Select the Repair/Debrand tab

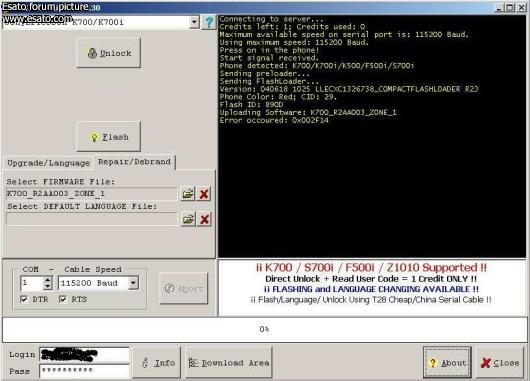click(x=135, y=162)
